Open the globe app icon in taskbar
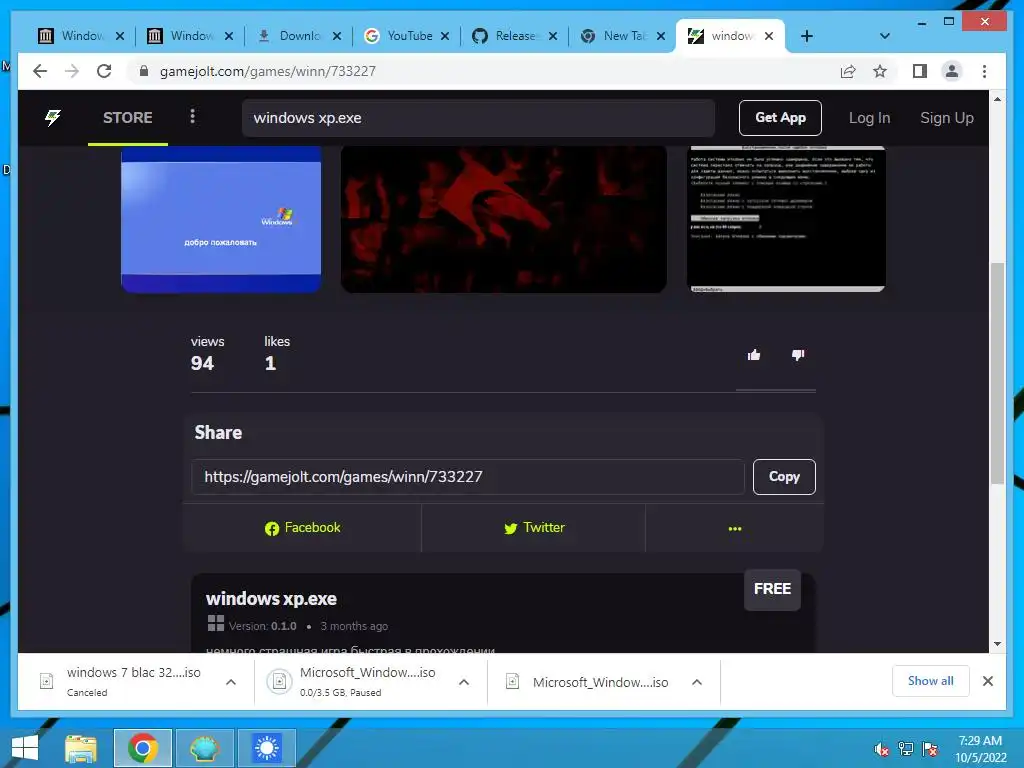Viewport: 1024px width, 768px height. (x=204, y=748)
